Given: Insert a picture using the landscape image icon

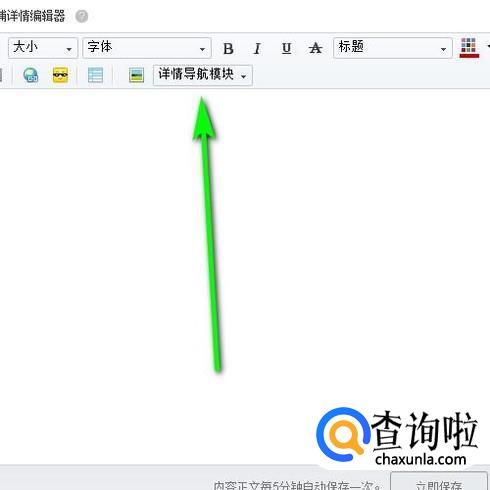Looking at the screenshot, I should 136,75.
